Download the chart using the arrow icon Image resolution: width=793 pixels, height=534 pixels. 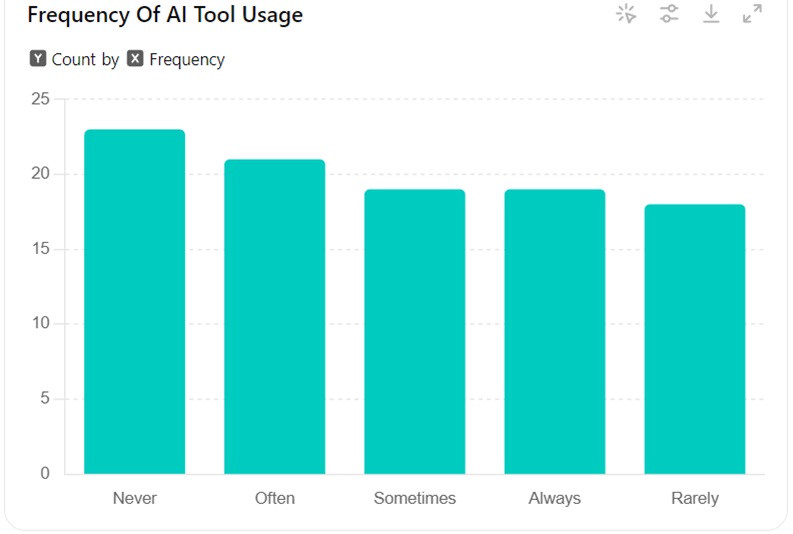click(x=711, y=14)
